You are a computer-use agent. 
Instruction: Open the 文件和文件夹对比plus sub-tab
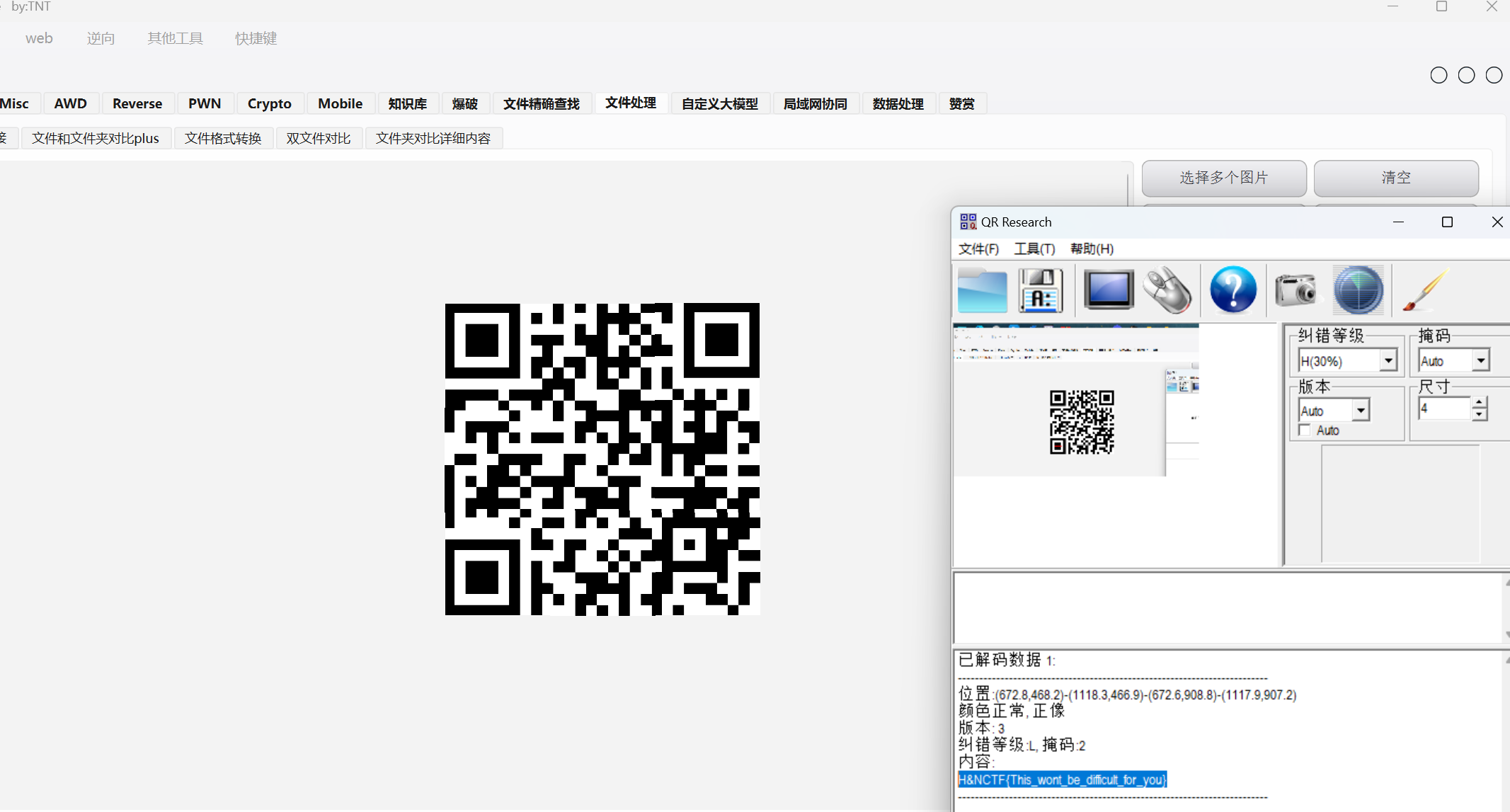(96, 138)
